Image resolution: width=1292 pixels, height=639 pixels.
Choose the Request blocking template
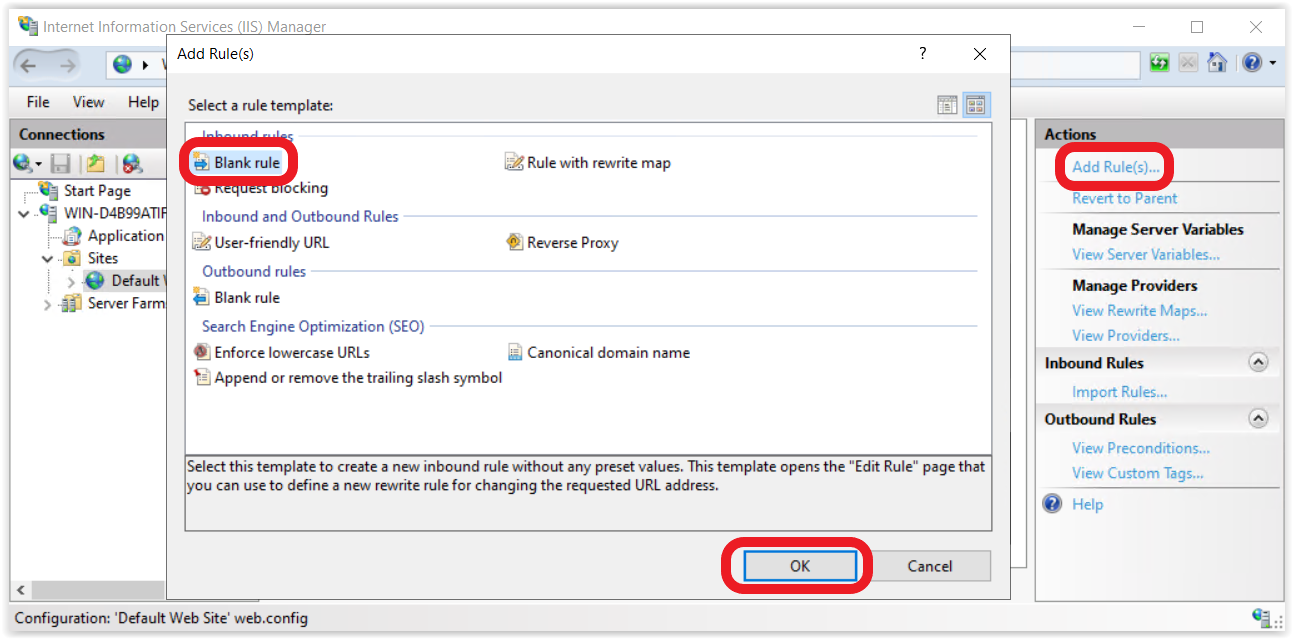pyautogui.click(x=260, y=188)
